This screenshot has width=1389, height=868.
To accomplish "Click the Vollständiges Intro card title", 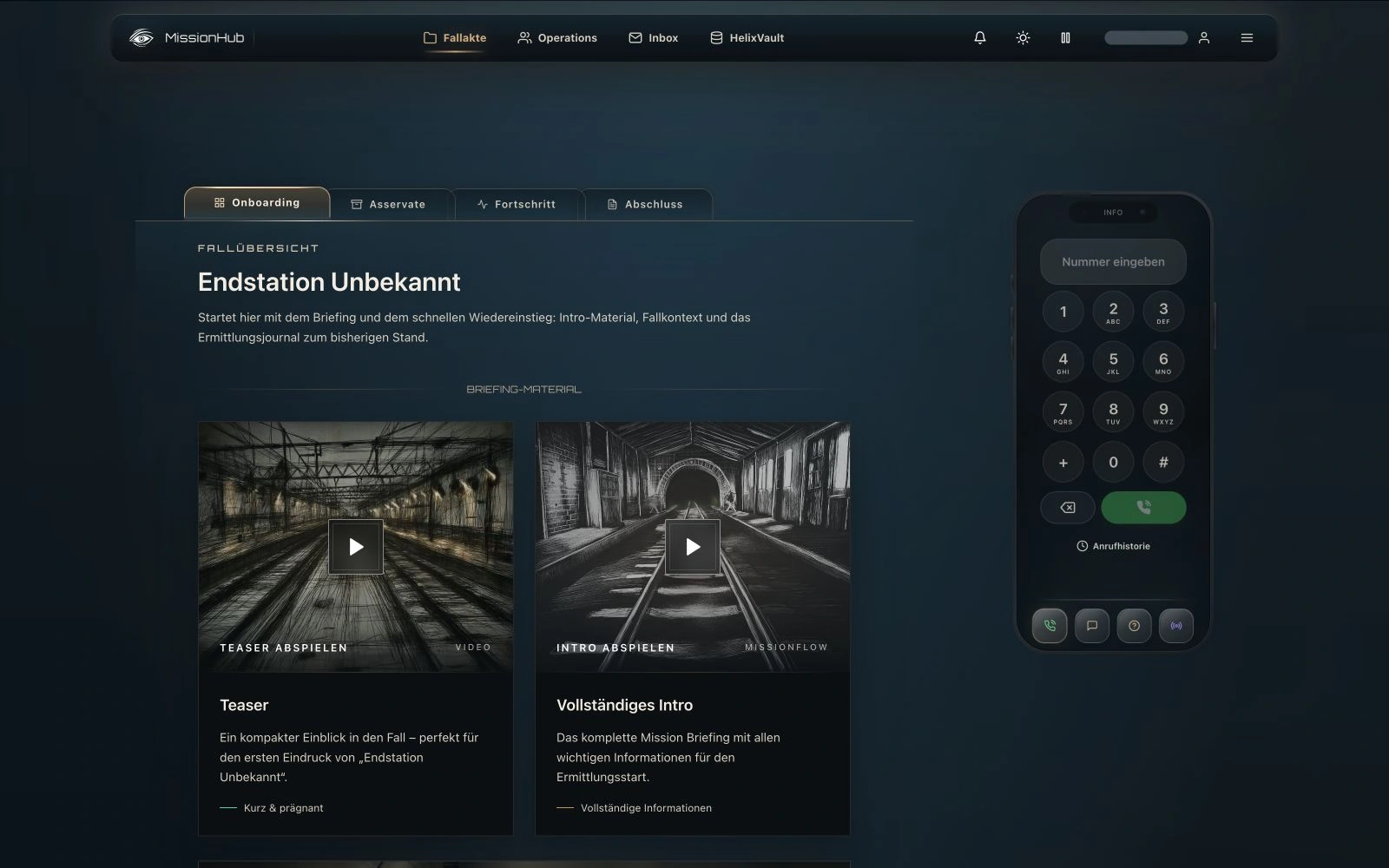I will [624, 705].
